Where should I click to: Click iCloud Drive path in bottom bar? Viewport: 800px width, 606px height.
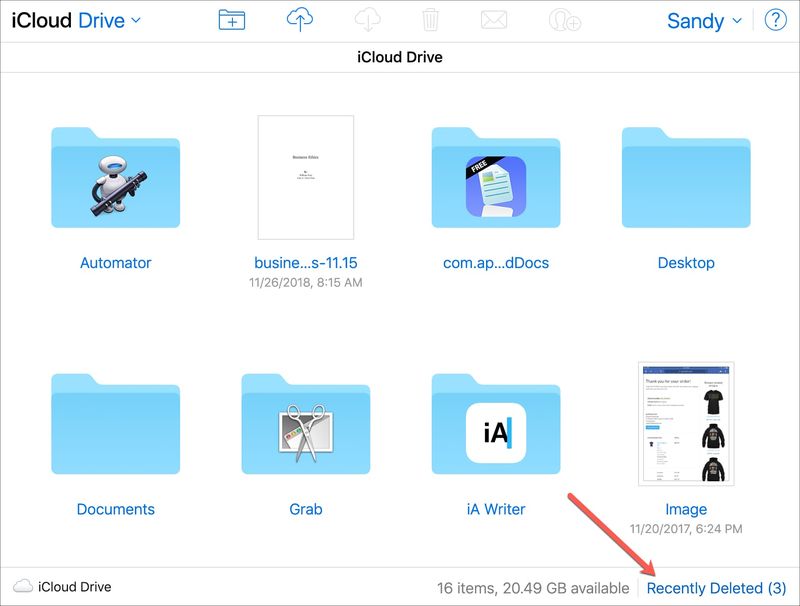(74, 587)
